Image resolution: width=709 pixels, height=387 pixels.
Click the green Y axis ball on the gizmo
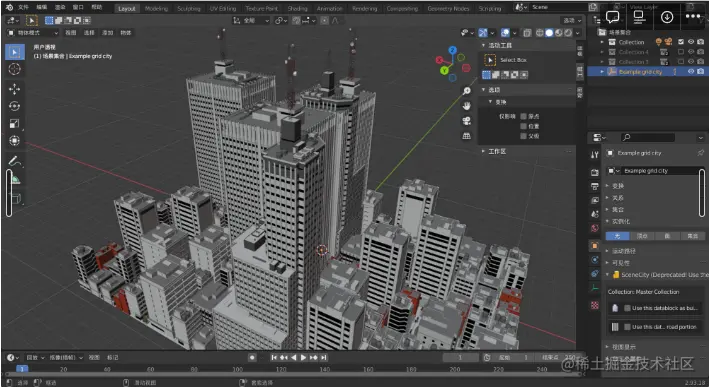pos(444,71)
